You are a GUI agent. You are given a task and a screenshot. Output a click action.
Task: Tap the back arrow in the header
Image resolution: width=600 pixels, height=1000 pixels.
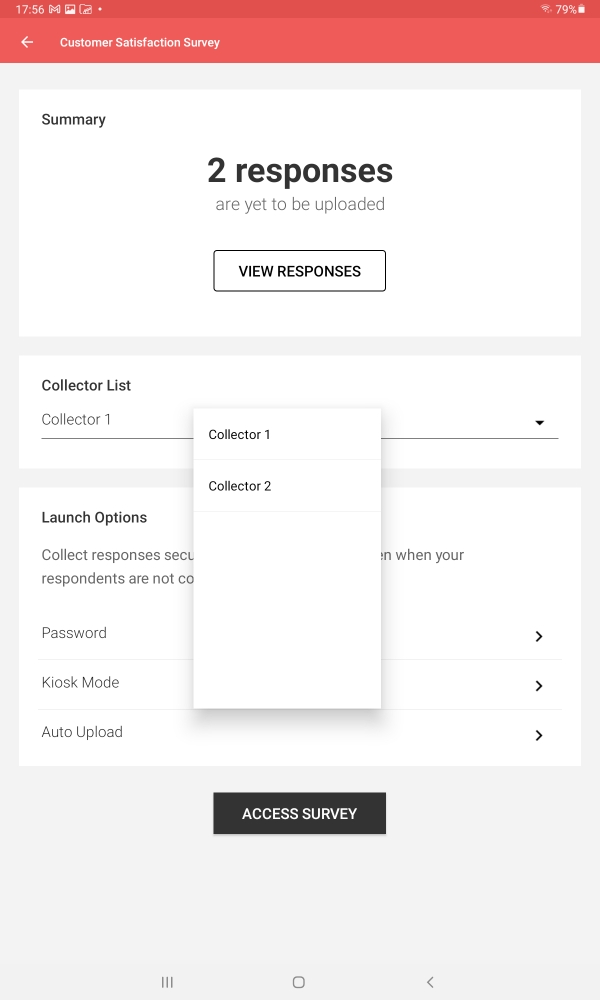tap(27, 42)
